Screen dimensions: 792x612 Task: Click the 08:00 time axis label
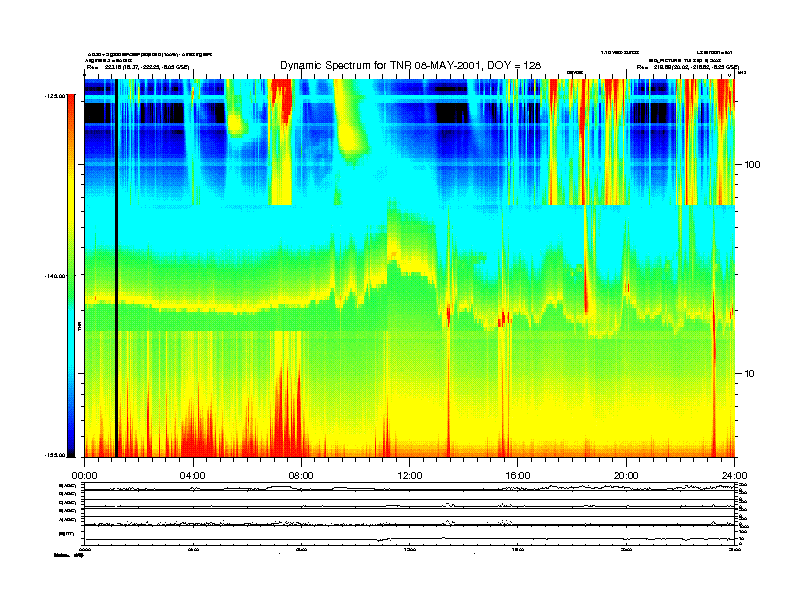pos(301,476)
